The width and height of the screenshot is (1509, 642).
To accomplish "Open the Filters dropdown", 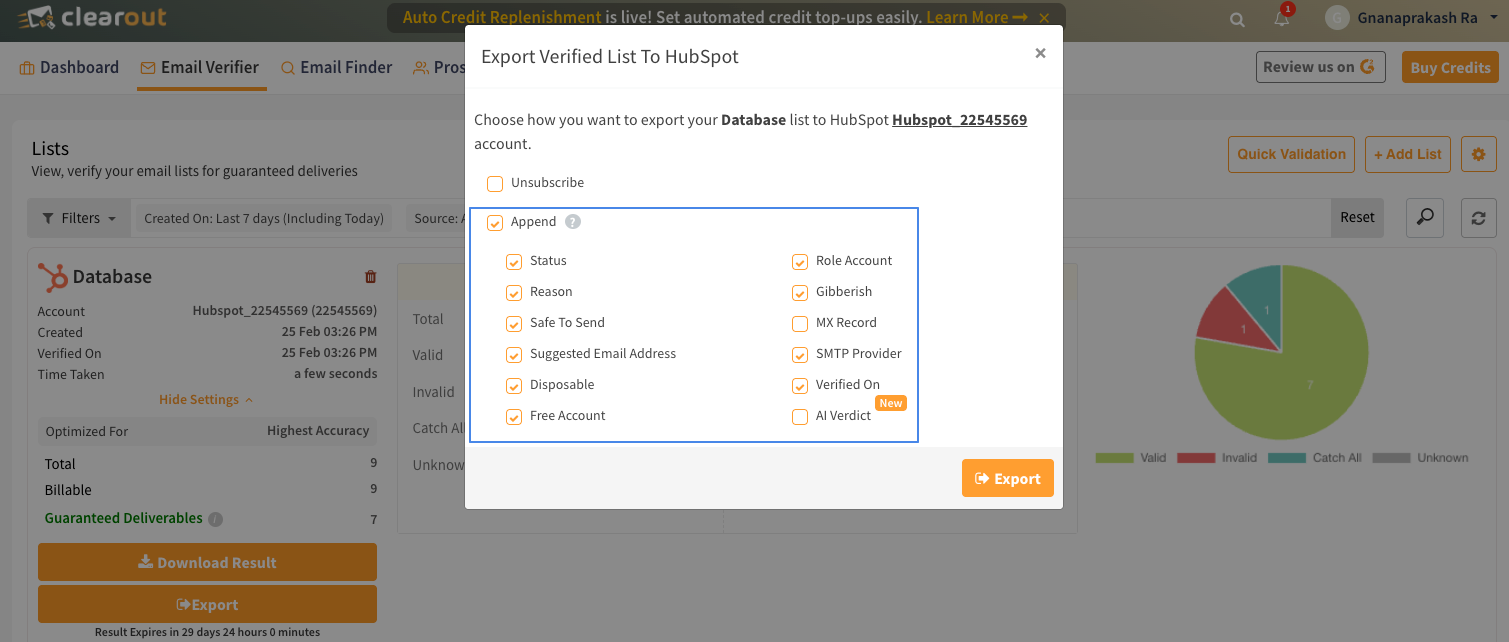I will tap(78, 217).
